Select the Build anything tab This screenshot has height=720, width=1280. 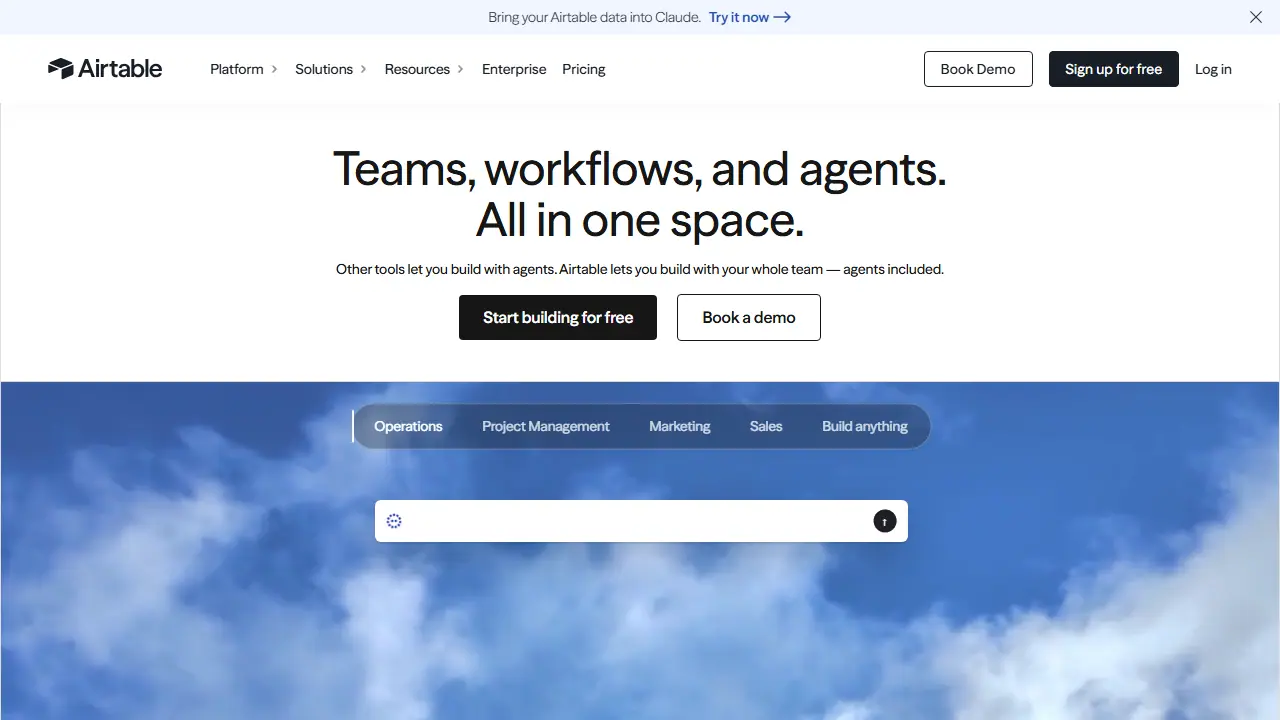point(865,426)
